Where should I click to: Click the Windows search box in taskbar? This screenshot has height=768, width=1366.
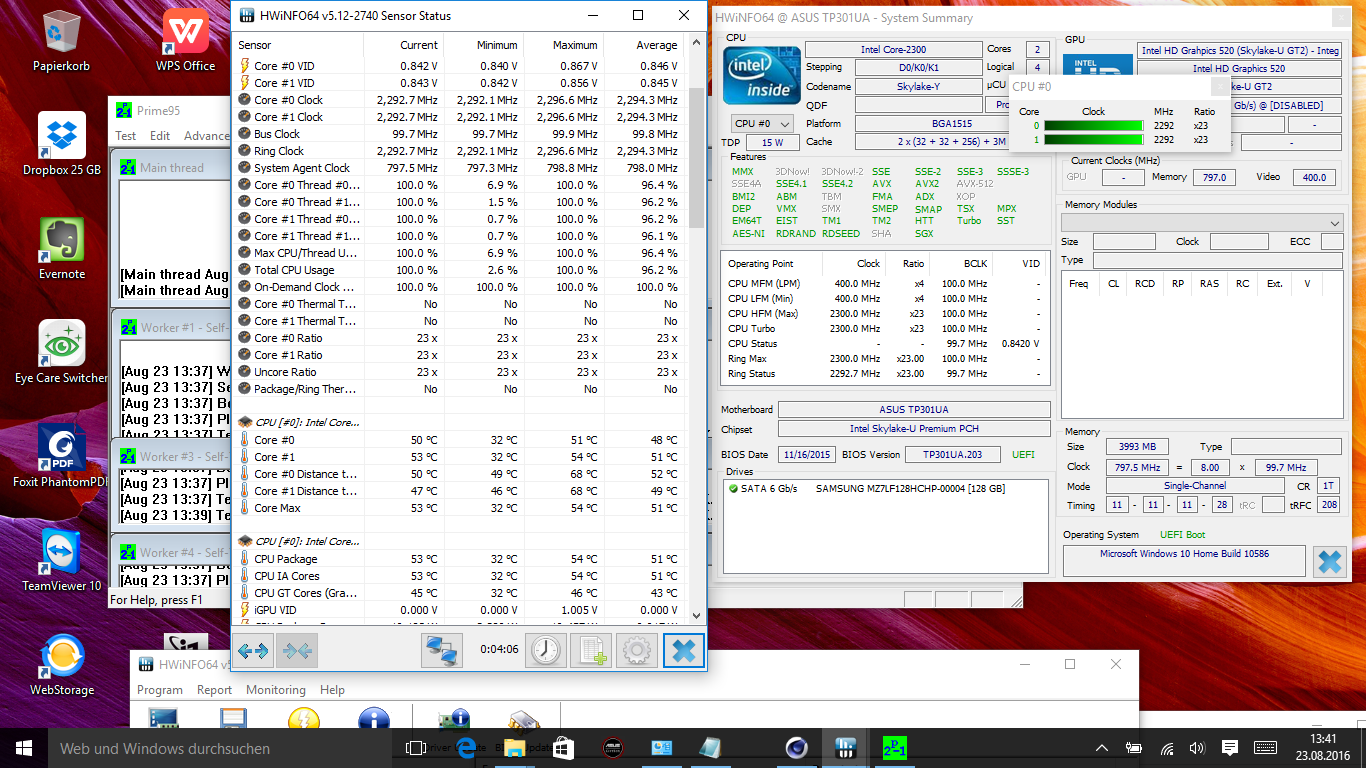[200, 748]
